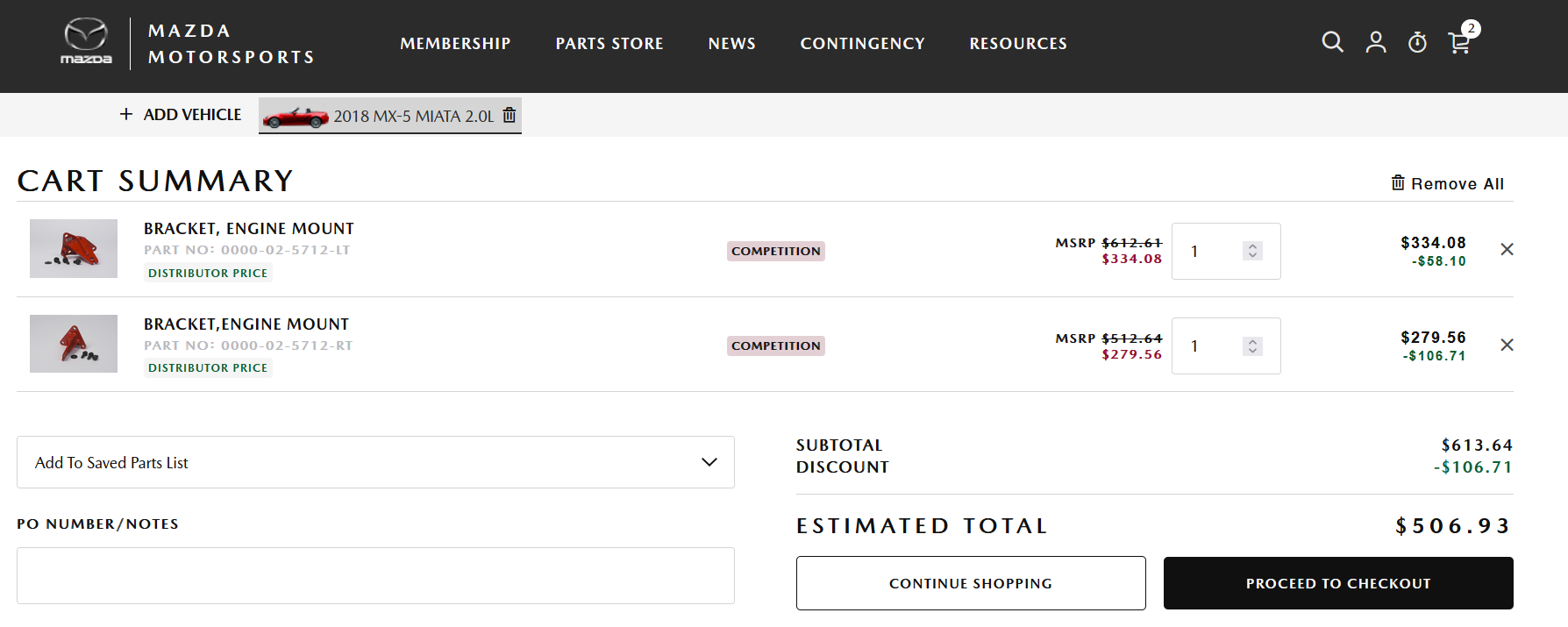Go to the News menu item
Viewport: 1568px width, 627px height.
point(732,44)
